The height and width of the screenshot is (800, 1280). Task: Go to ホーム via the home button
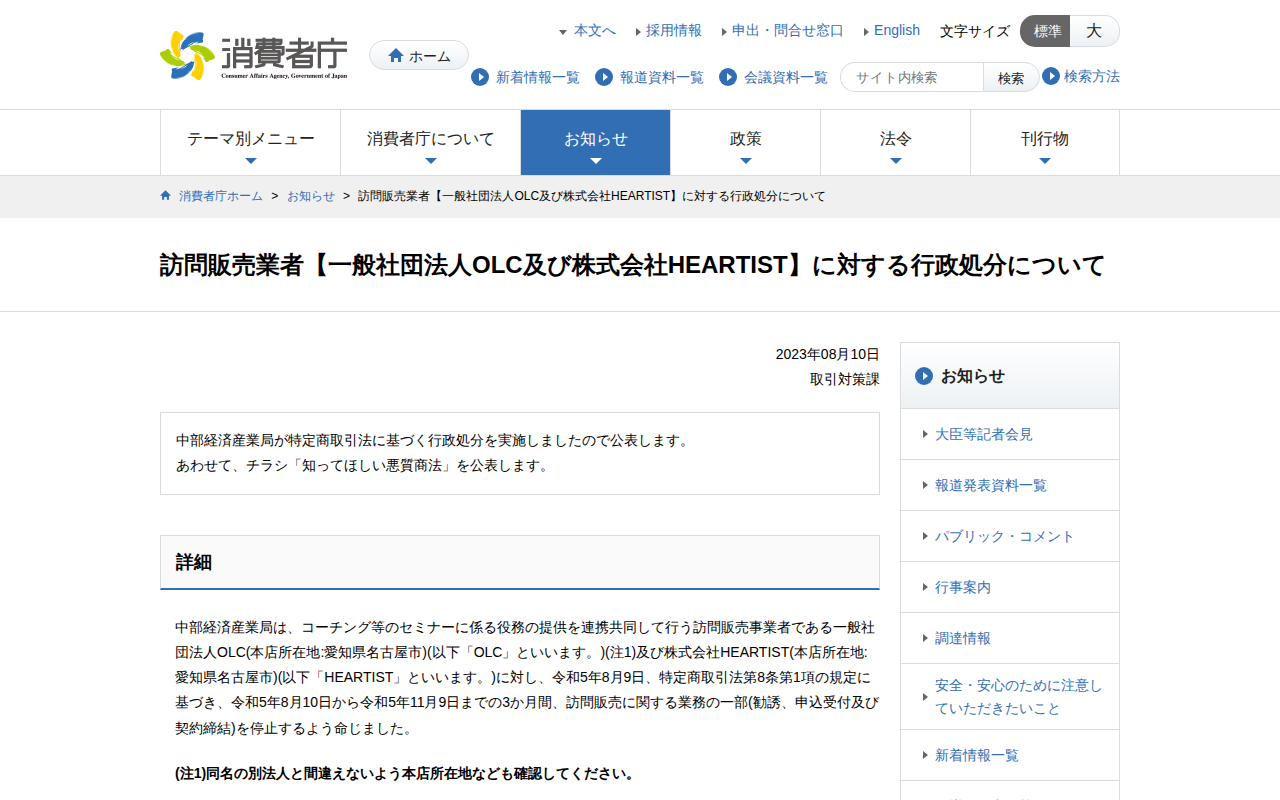tap(419, 56)
